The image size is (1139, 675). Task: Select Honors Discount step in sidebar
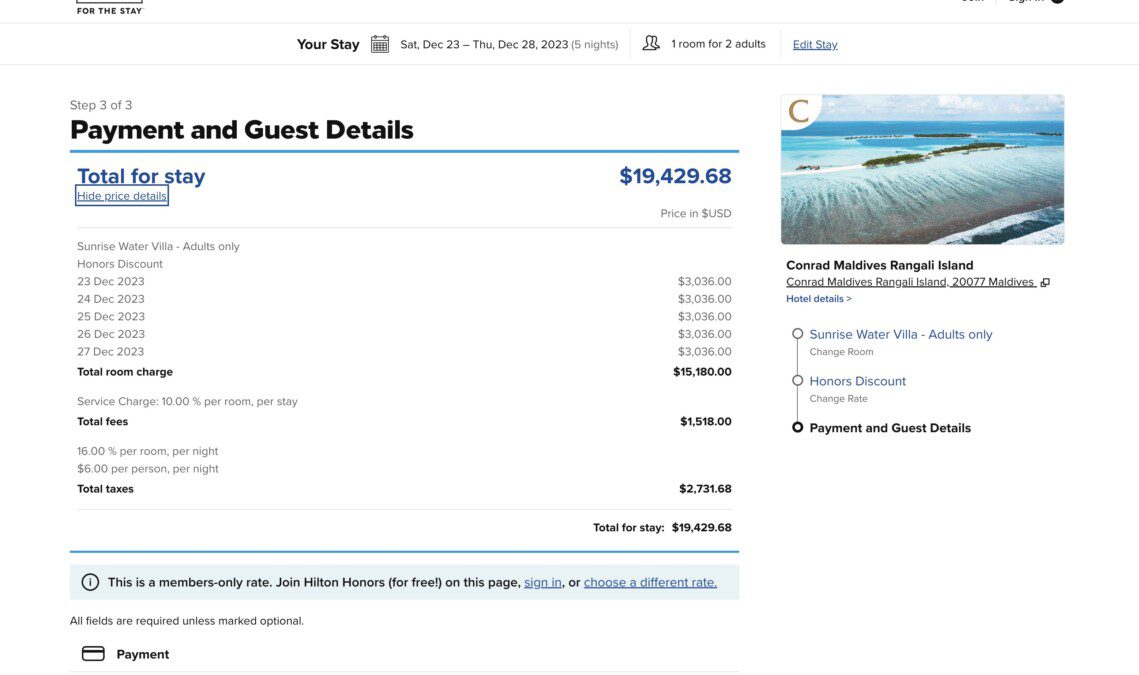click(857, 381)
